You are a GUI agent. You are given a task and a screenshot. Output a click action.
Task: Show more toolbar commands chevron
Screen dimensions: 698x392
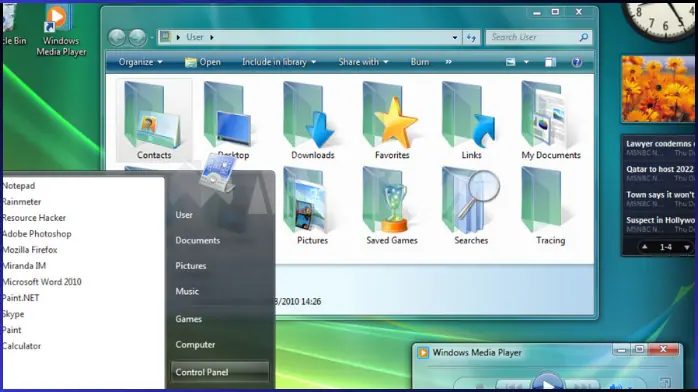point(448,62)
